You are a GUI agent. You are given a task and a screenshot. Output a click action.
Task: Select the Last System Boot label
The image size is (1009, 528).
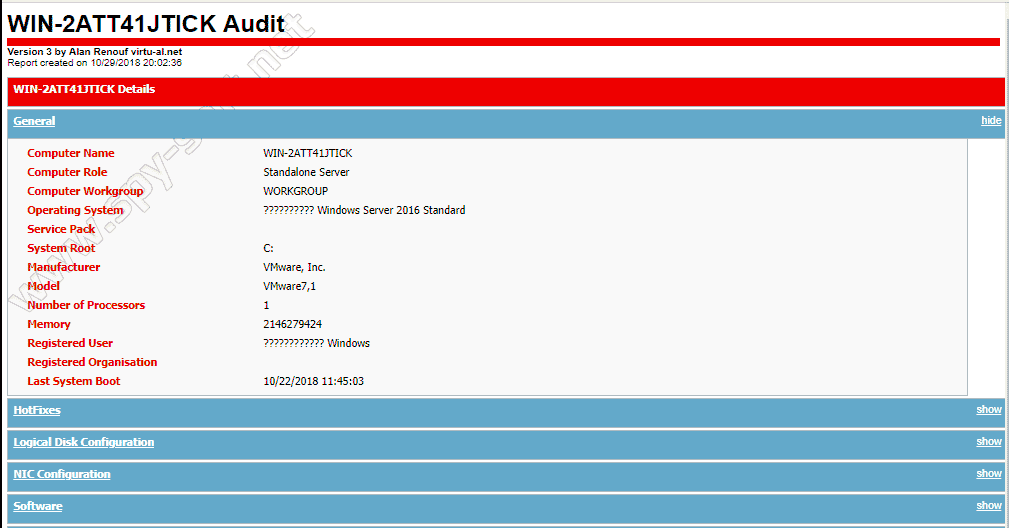(x=74, y=381)
